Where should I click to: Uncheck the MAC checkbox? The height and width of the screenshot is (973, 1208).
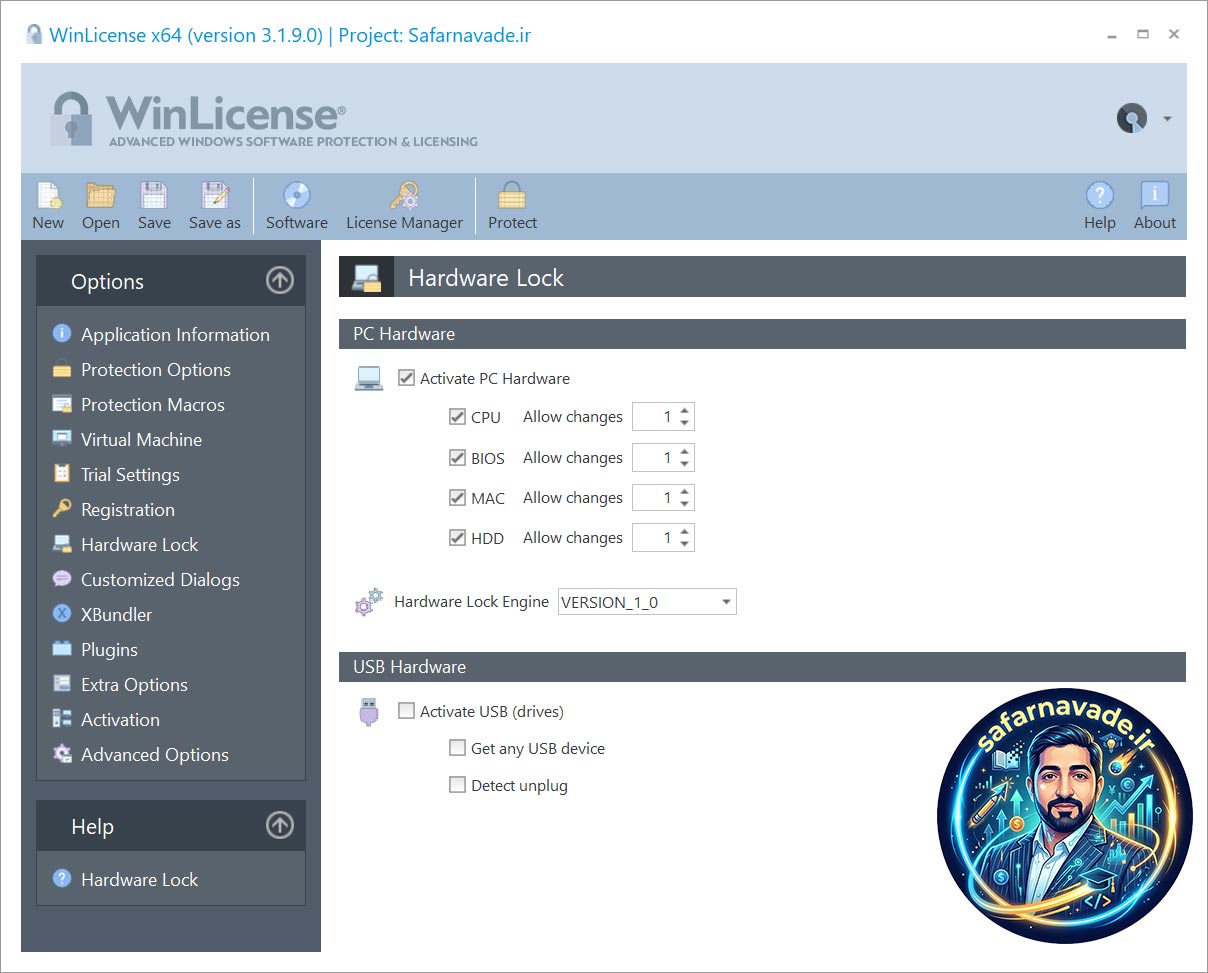[457, 498]
